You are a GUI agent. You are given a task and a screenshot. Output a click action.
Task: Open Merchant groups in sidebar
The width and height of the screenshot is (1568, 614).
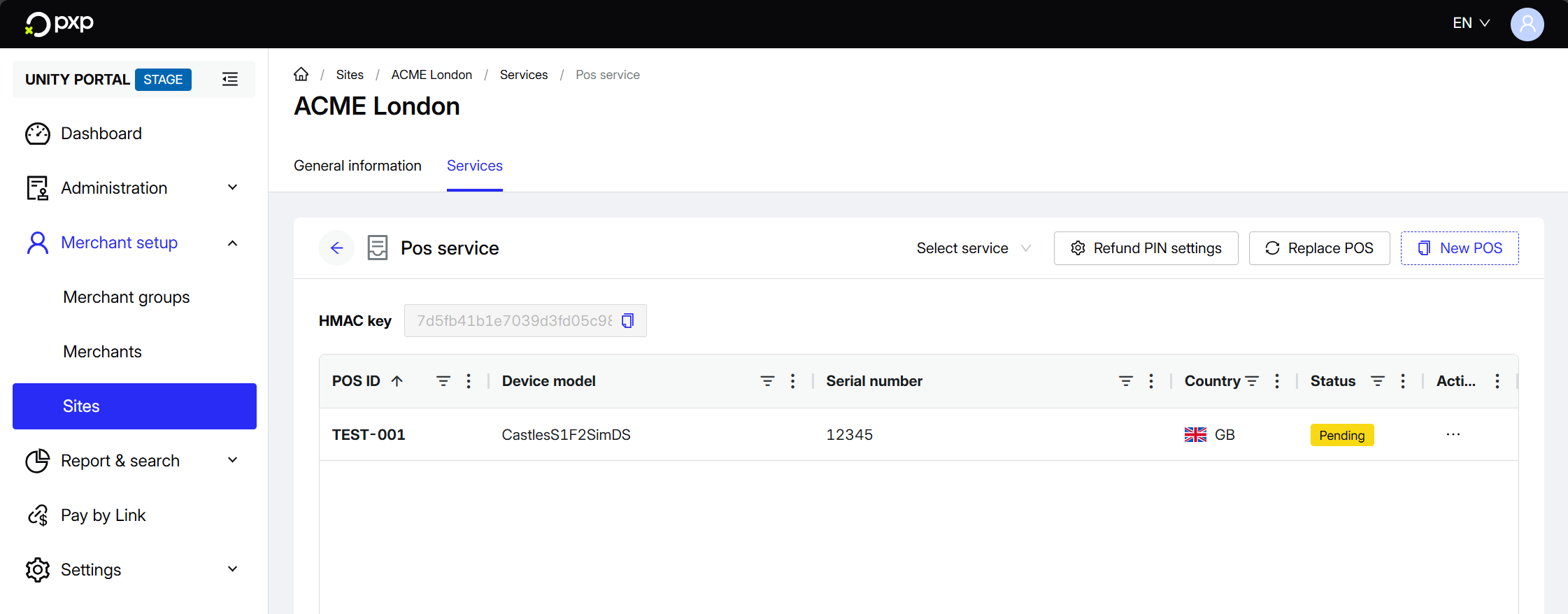tap(127, 297)
